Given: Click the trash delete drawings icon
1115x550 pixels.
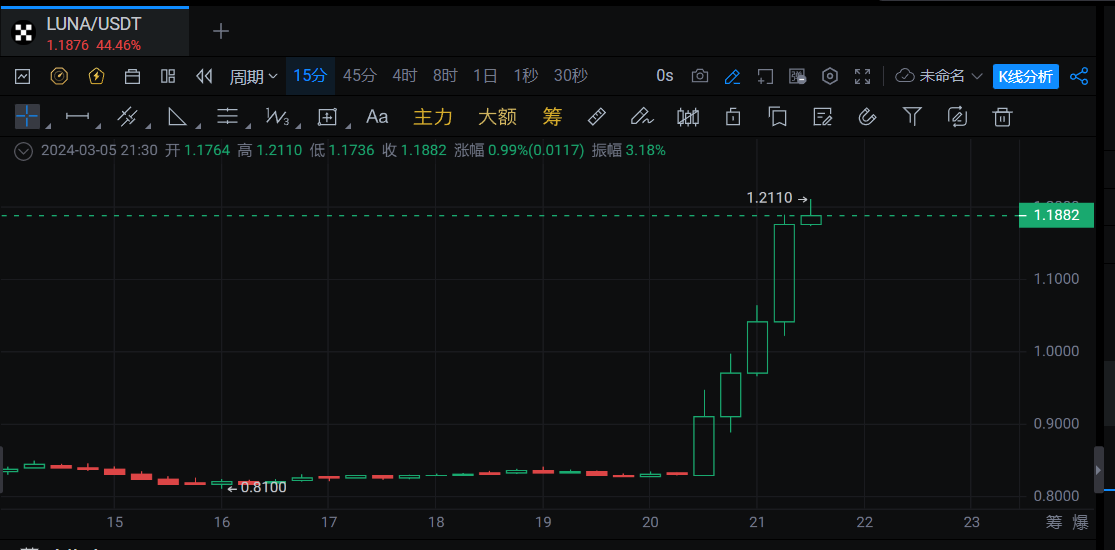Looking at the screenshot, I should (x=1002, y=117).
